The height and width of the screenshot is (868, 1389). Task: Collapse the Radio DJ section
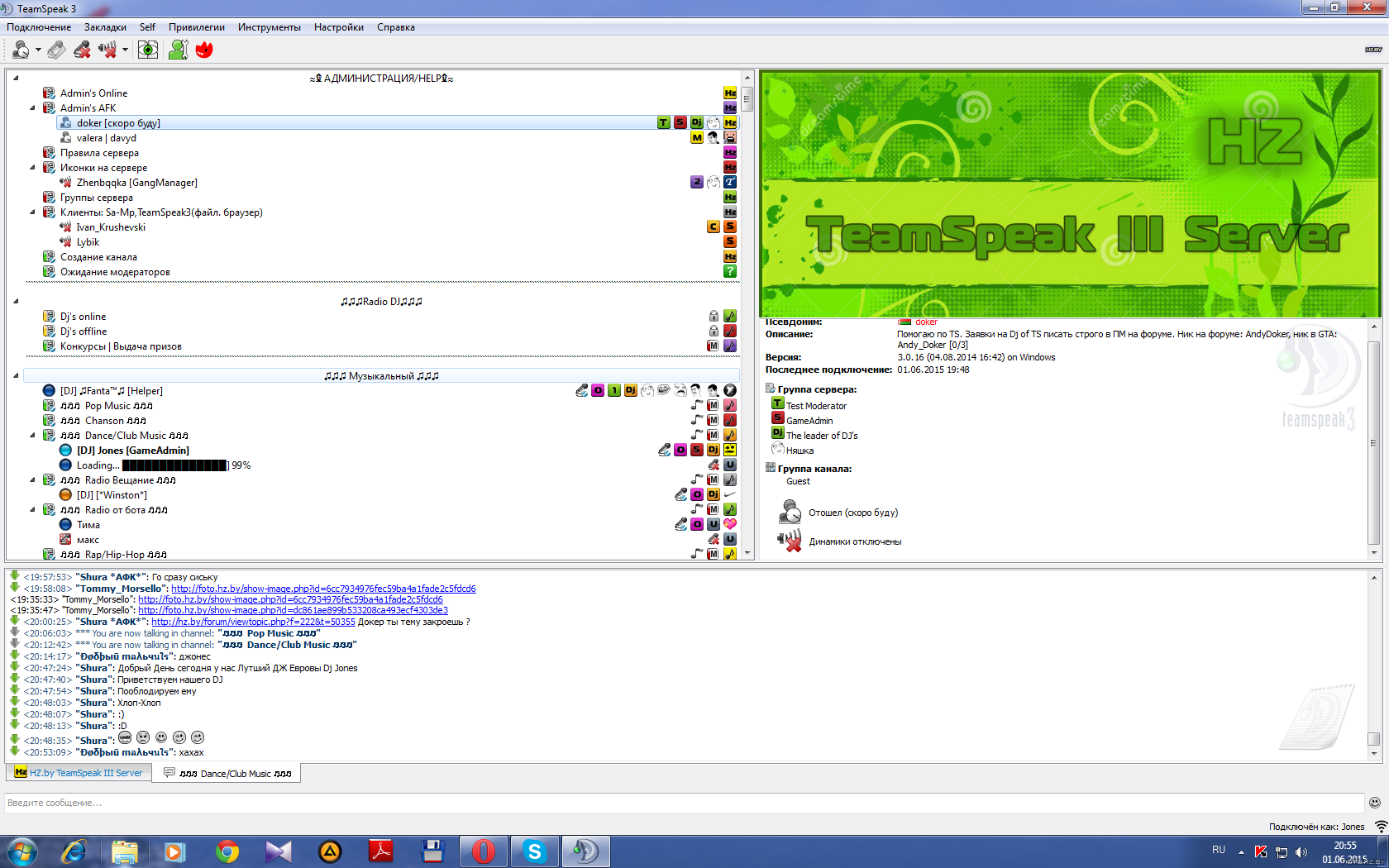click(x=16, y=301)
